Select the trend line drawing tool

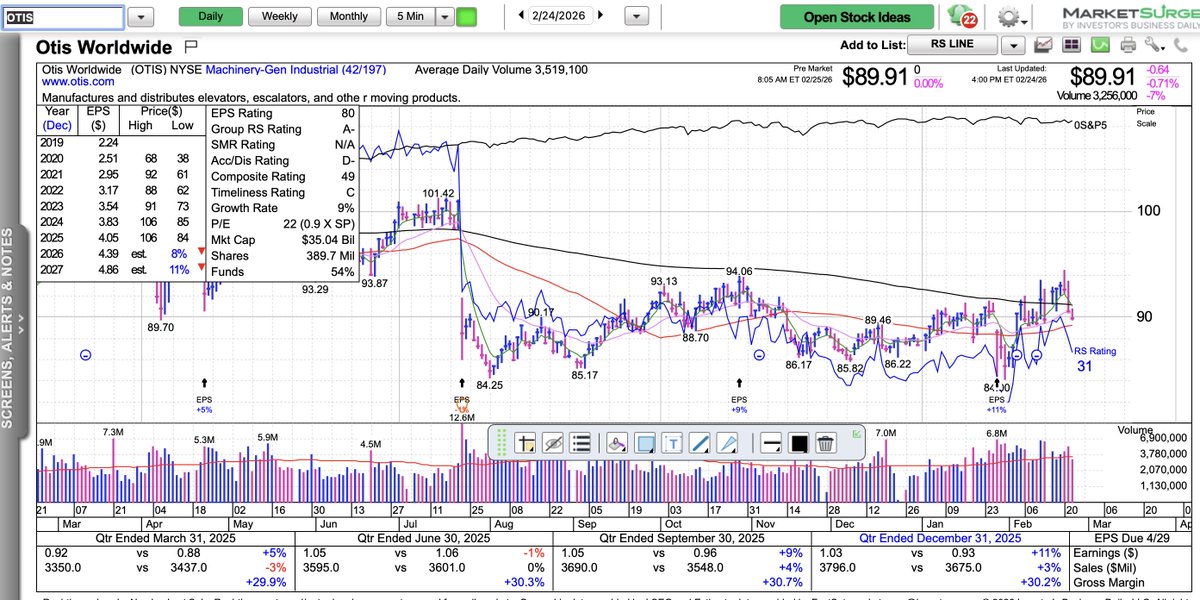click(x=699, y=443)
